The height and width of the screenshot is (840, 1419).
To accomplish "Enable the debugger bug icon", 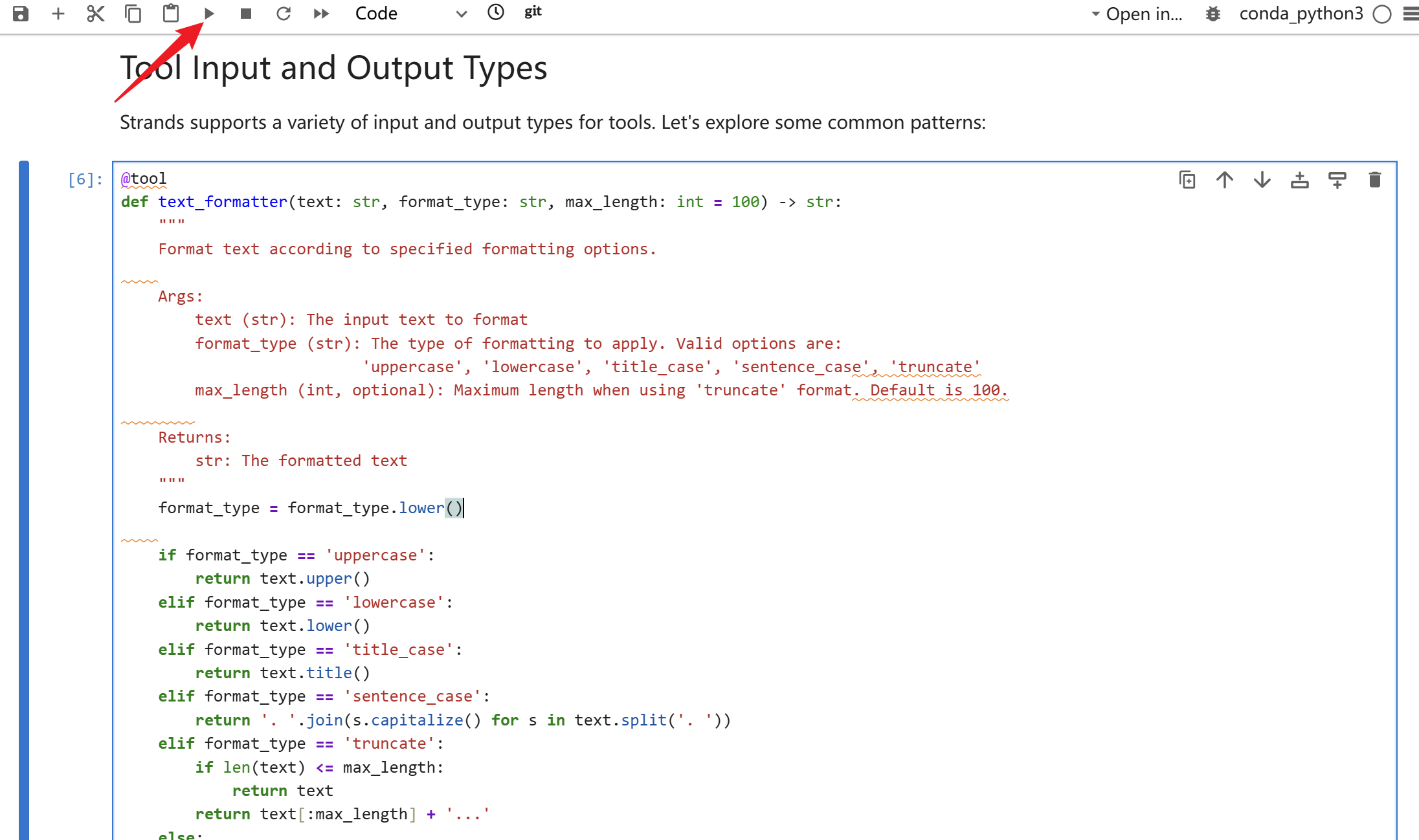I will click(x=1213, y=14).
